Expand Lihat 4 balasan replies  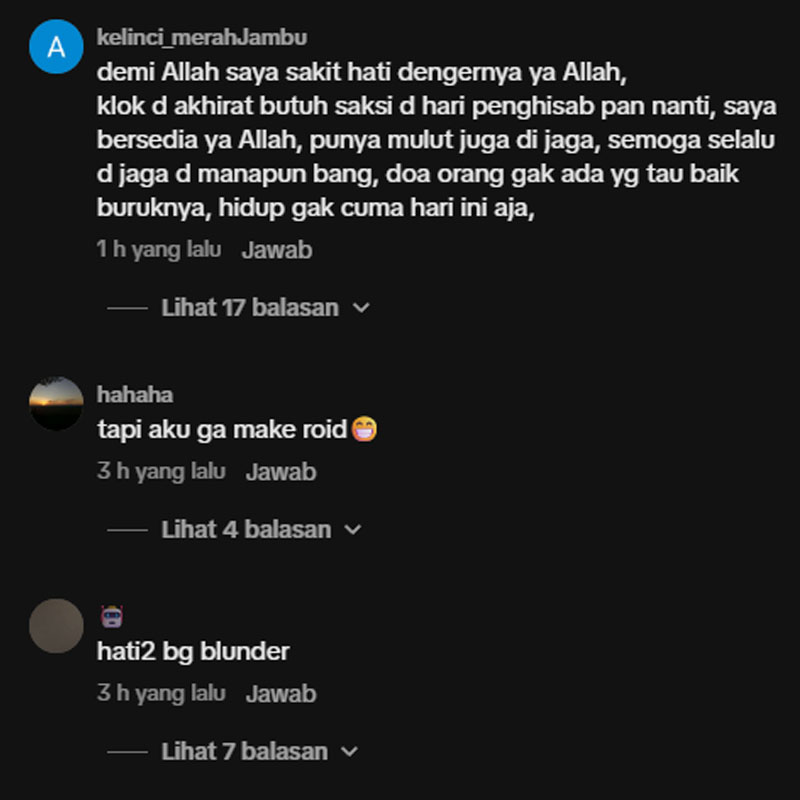(x=246, y=530)
